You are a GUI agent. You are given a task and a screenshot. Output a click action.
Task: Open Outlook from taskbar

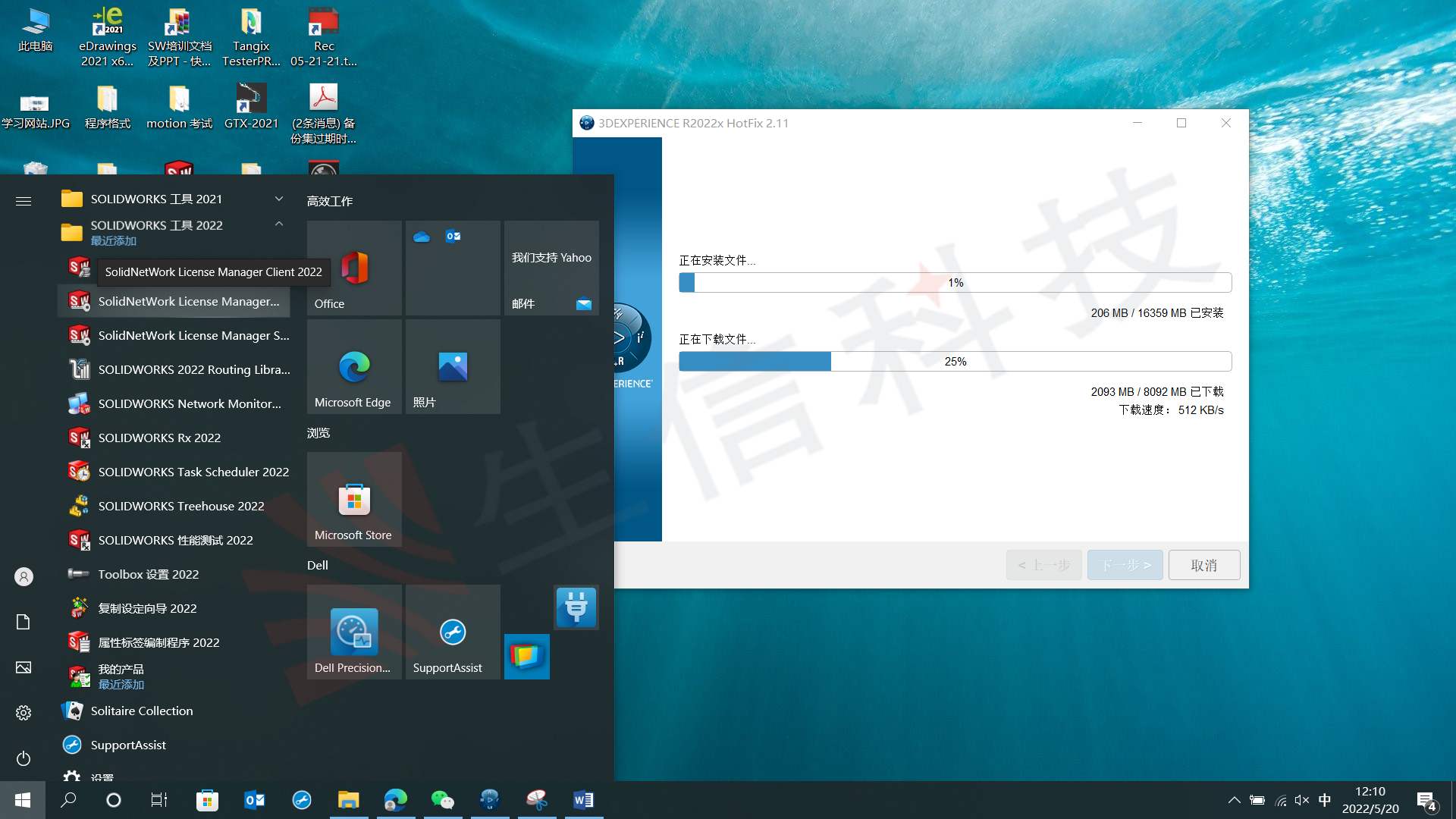tap(255, 800)
